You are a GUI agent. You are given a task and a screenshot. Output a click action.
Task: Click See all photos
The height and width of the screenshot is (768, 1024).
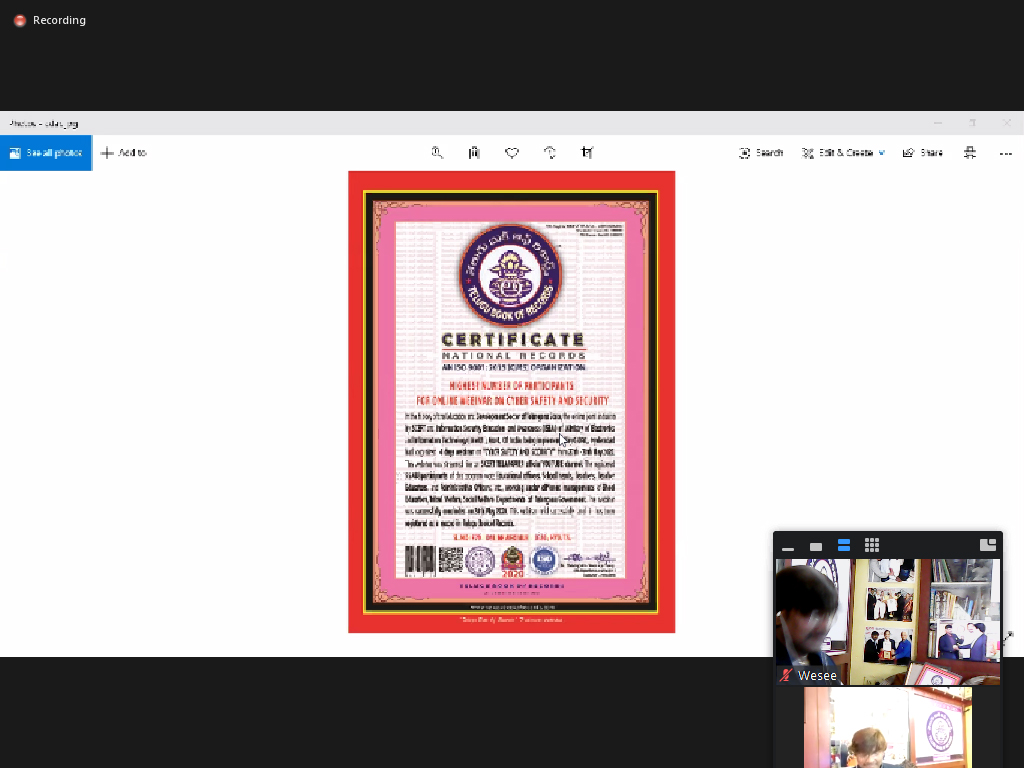pos(46,153)
